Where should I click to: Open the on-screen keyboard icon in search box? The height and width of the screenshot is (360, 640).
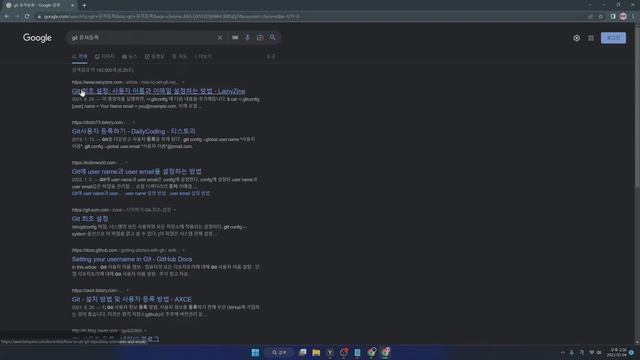(x=235, y=38)
